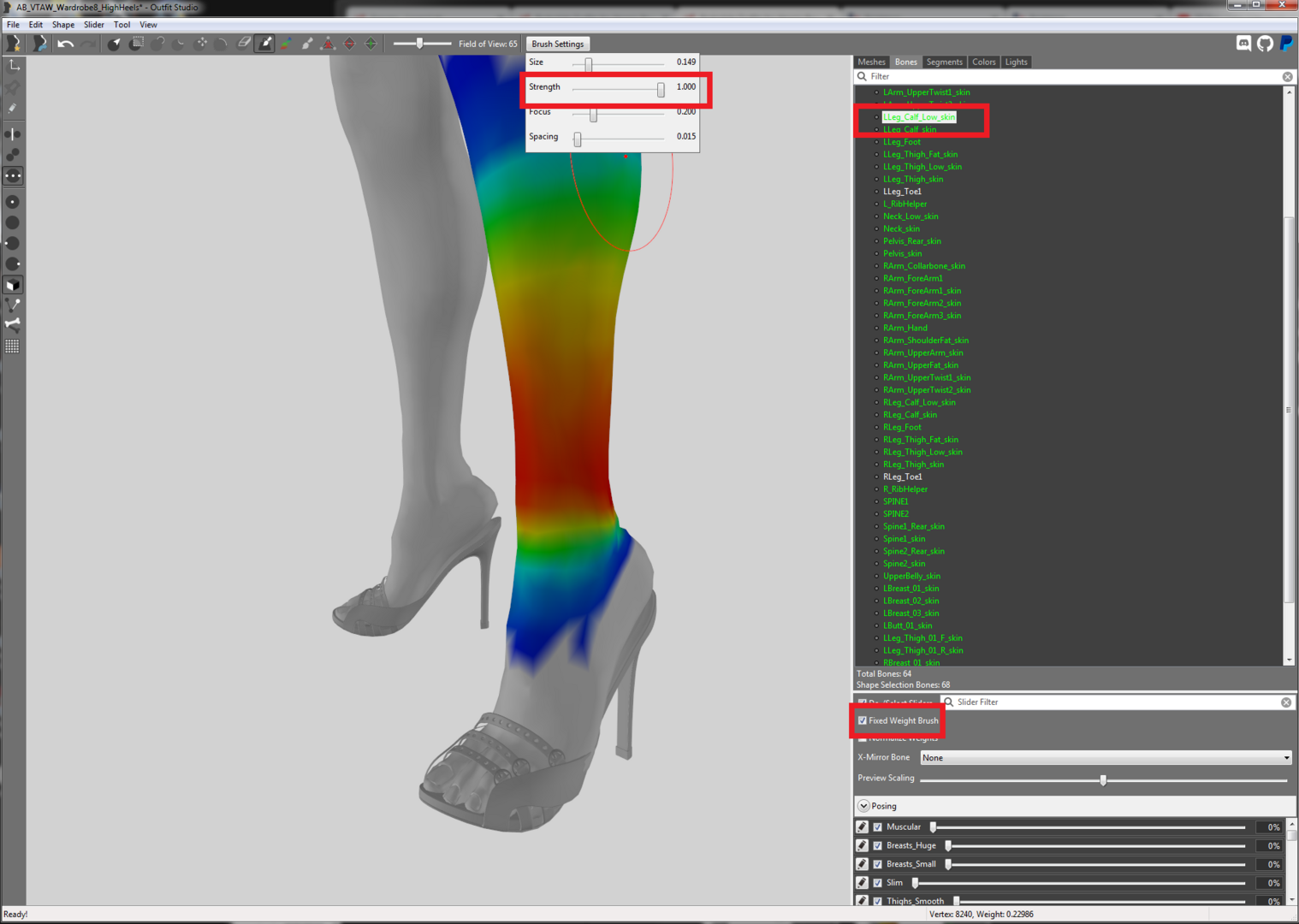Click the brush Spacing slider handle
Screen dimensions: 1299x924
point(578,139)
